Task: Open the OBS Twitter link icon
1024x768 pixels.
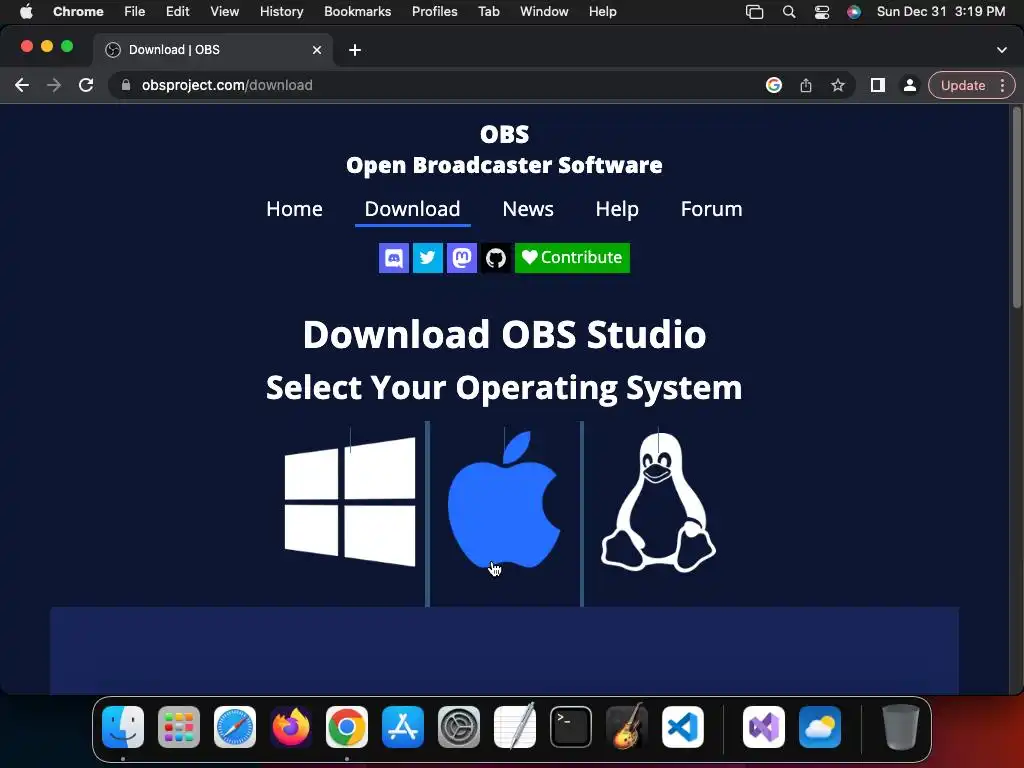Action: coord(428,258)
